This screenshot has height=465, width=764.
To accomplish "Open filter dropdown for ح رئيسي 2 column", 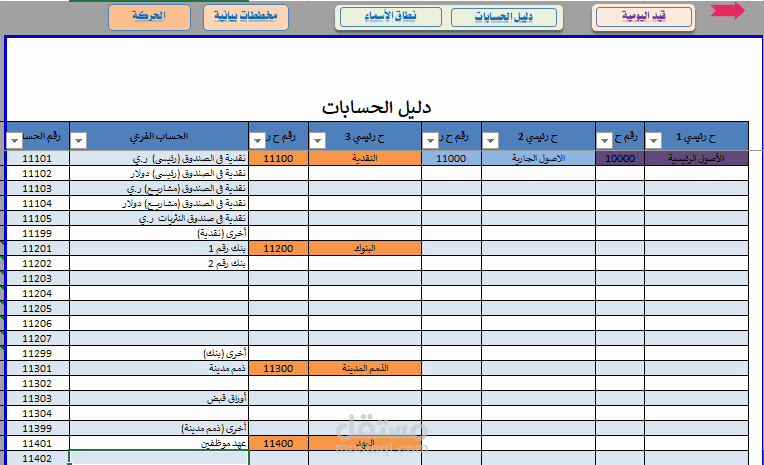I will [x=491, y=141].
